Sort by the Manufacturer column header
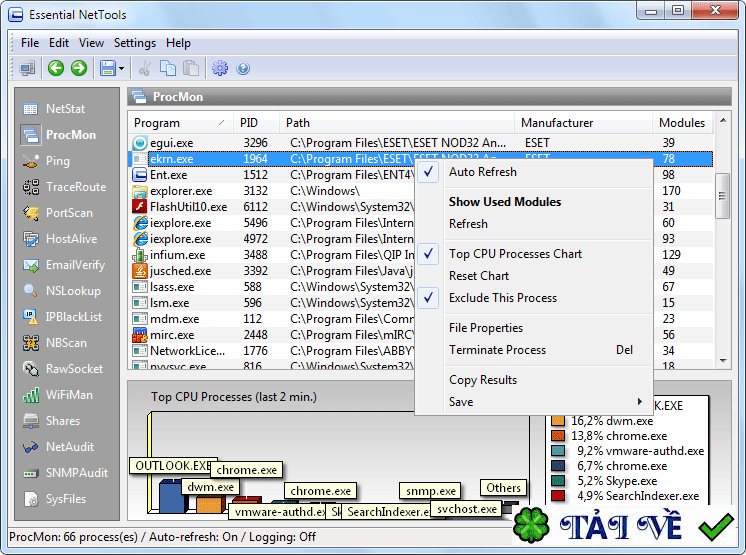 583,123
